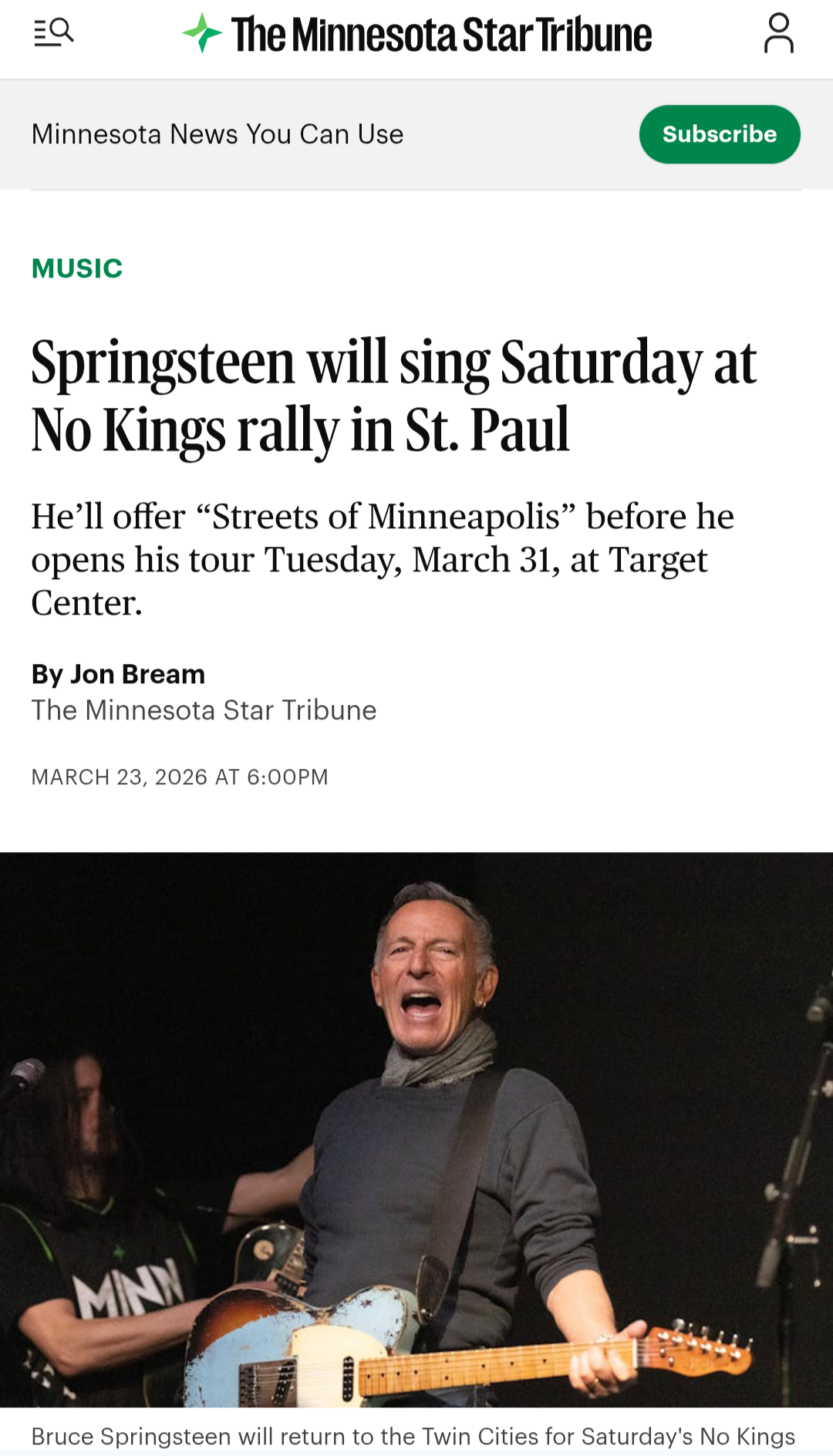Image resolution: width=833 pixels, height=1456 pixels.
Task: Open the user account profile icon
Action: (x=778, y=33)
